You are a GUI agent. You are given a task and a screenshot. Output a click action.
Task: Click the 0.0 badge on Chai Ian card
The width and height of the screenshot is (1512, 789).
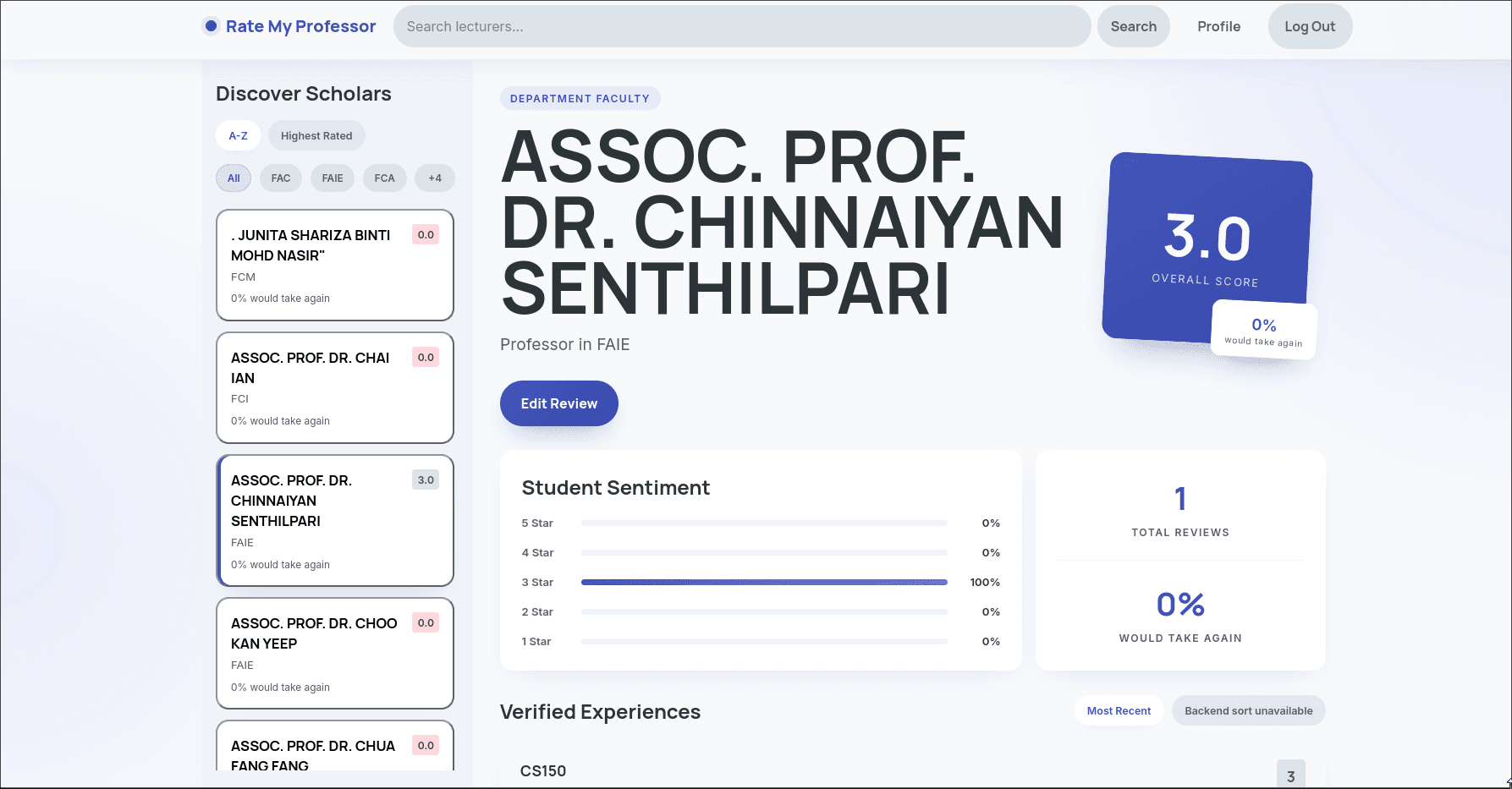point(426,357)
